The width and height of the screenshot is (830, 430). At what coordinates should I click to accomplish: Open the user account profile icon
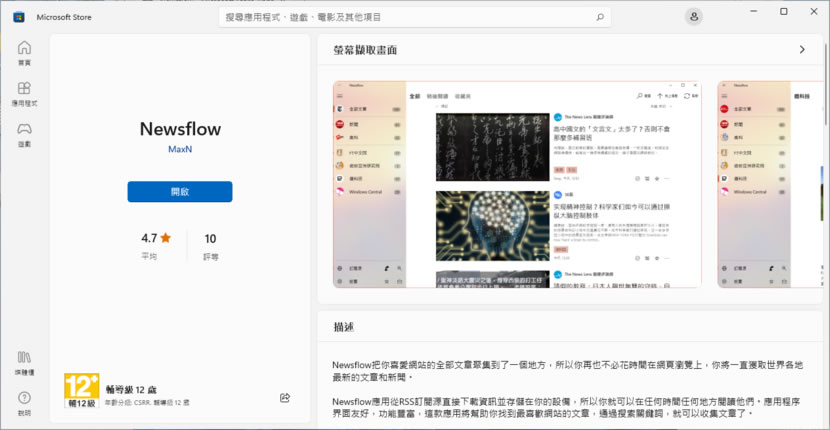tap(693, 16)
